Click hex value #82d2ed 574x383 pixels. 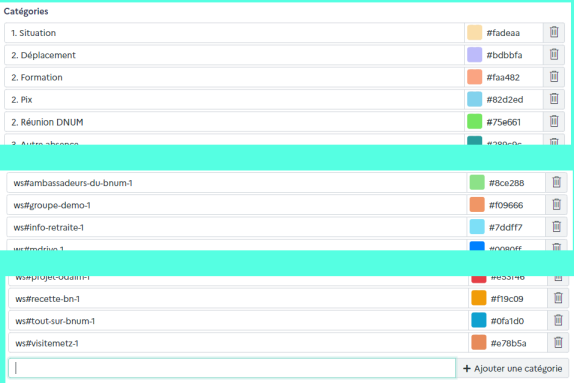pyautogui.click(x=505, y=100)
